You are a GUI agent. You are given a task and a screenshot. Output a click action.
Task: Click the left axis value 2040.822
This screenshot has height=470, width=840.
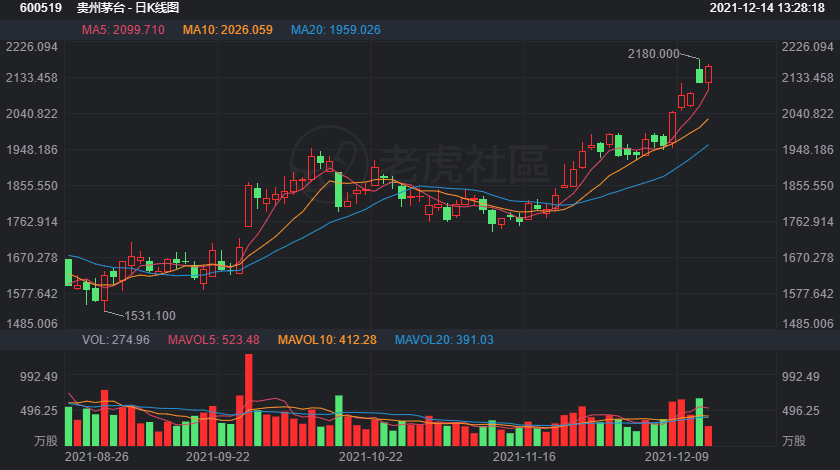32,114
